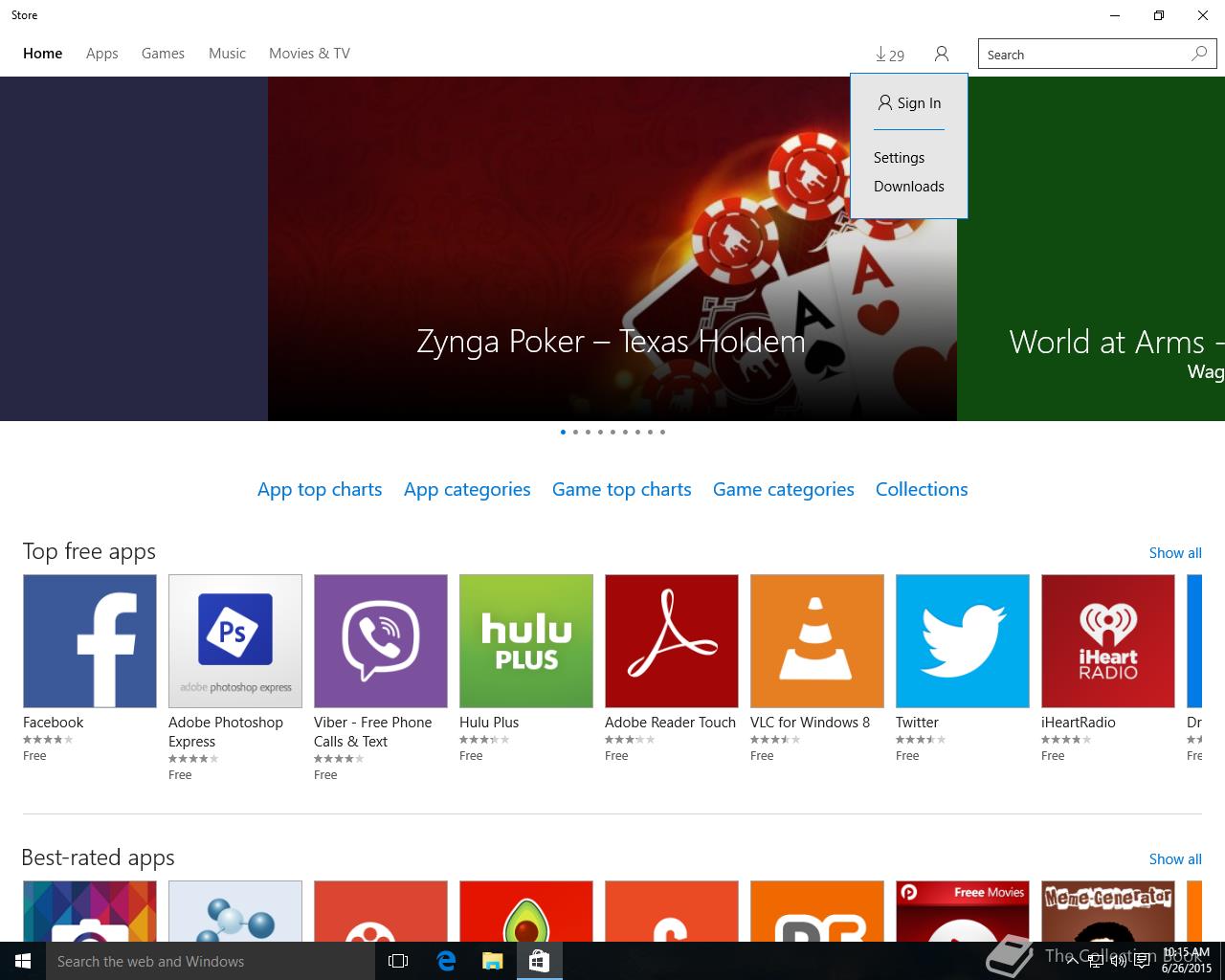Click the Hulu Plus app name text
Viewport: 1225px width, 980px height.
489,723
